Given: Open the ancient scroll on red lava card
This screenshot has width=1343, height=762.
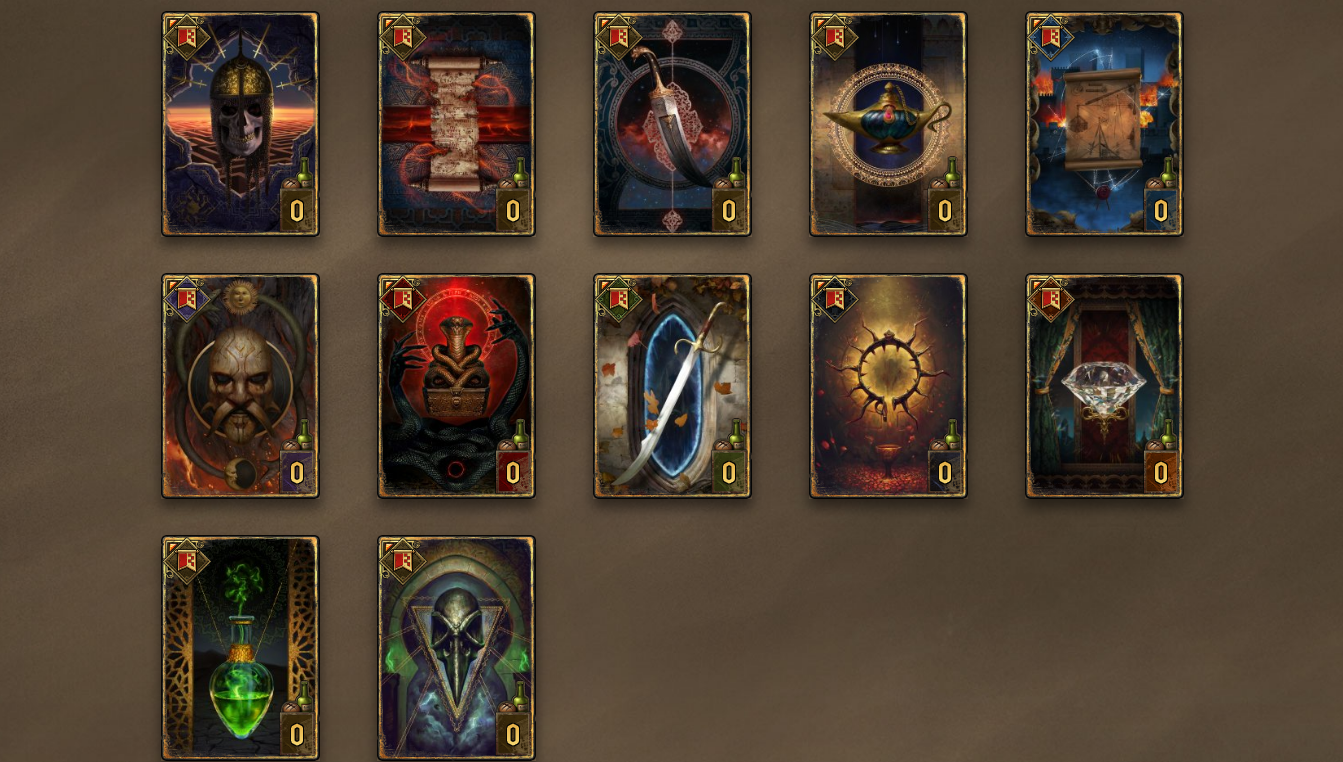Looking at the screenshot, I should 456,124.
